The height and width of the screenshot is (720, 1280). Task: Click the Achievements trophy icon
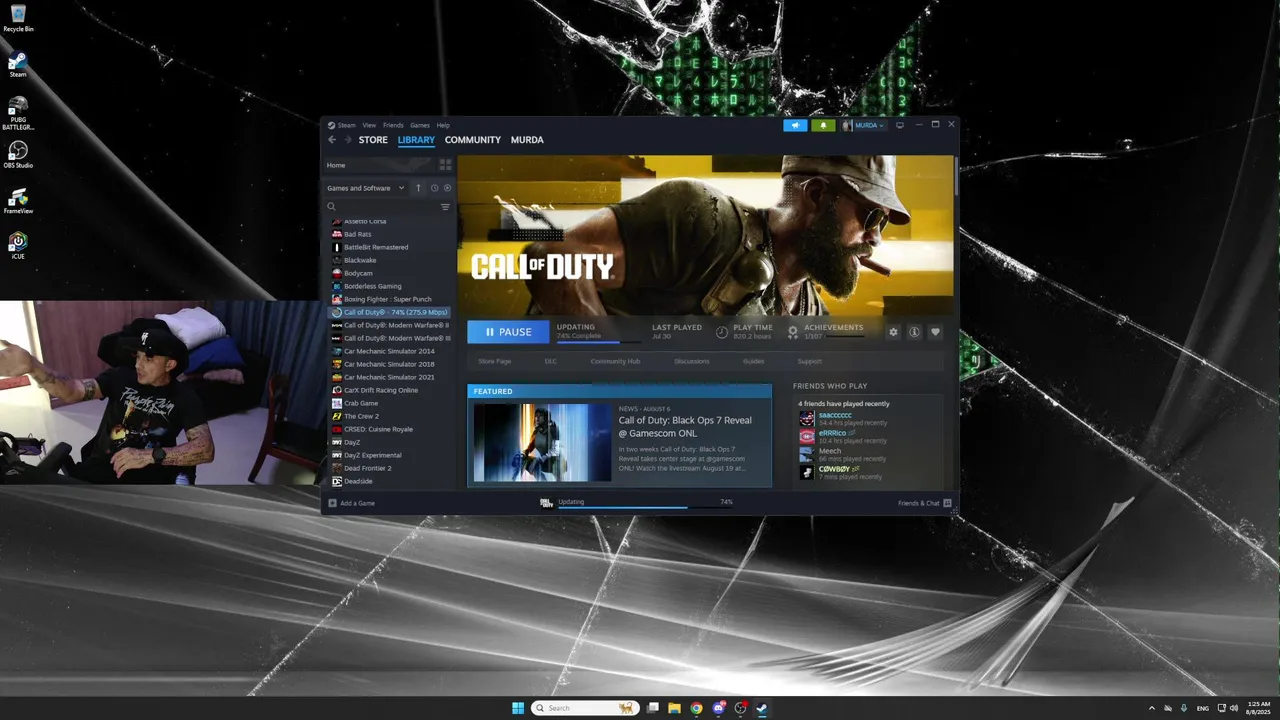click(793, 331)
